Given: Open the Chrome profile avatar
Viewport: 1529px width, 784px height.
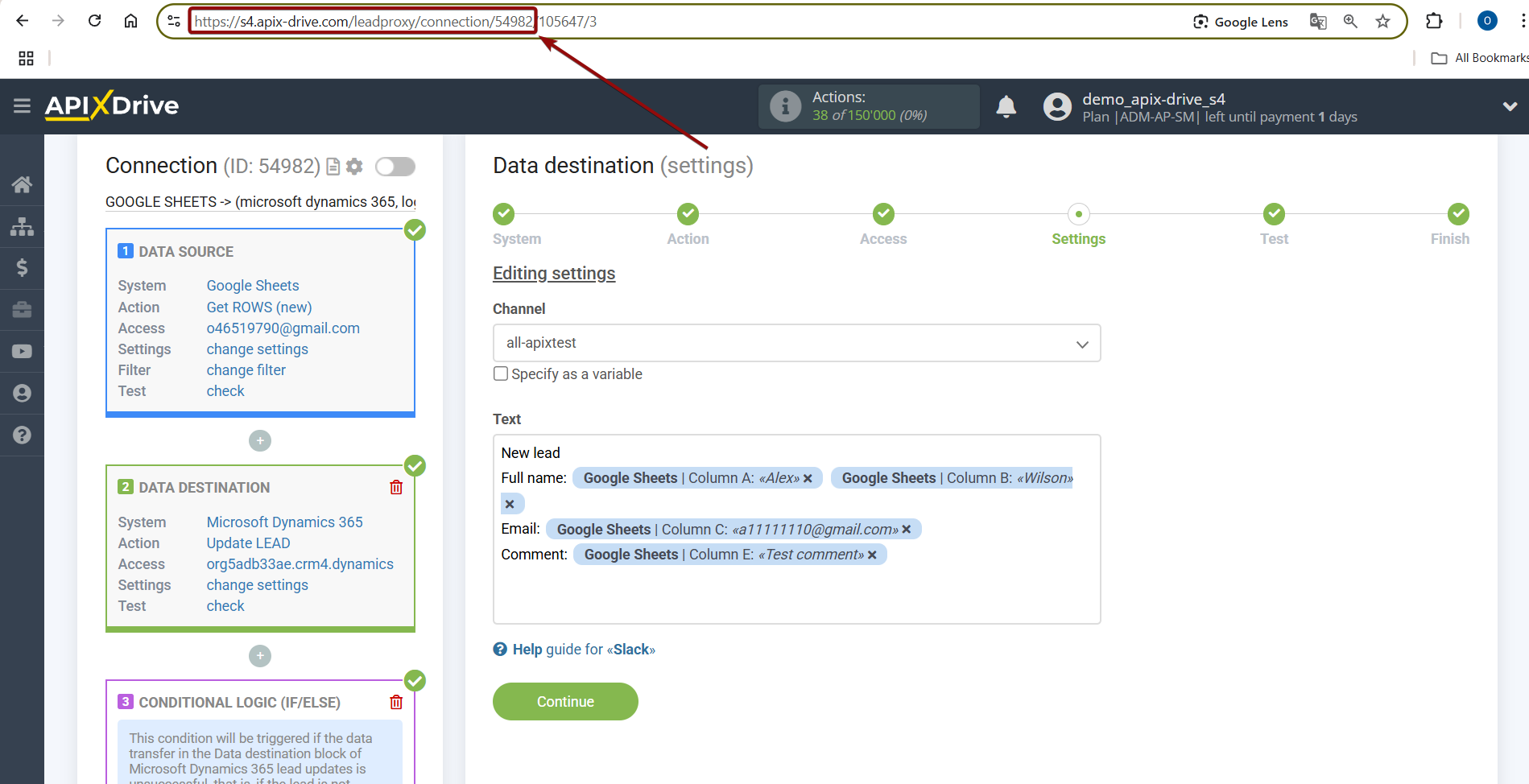Looking at the screenshot, I should [x=1487, y=22].
